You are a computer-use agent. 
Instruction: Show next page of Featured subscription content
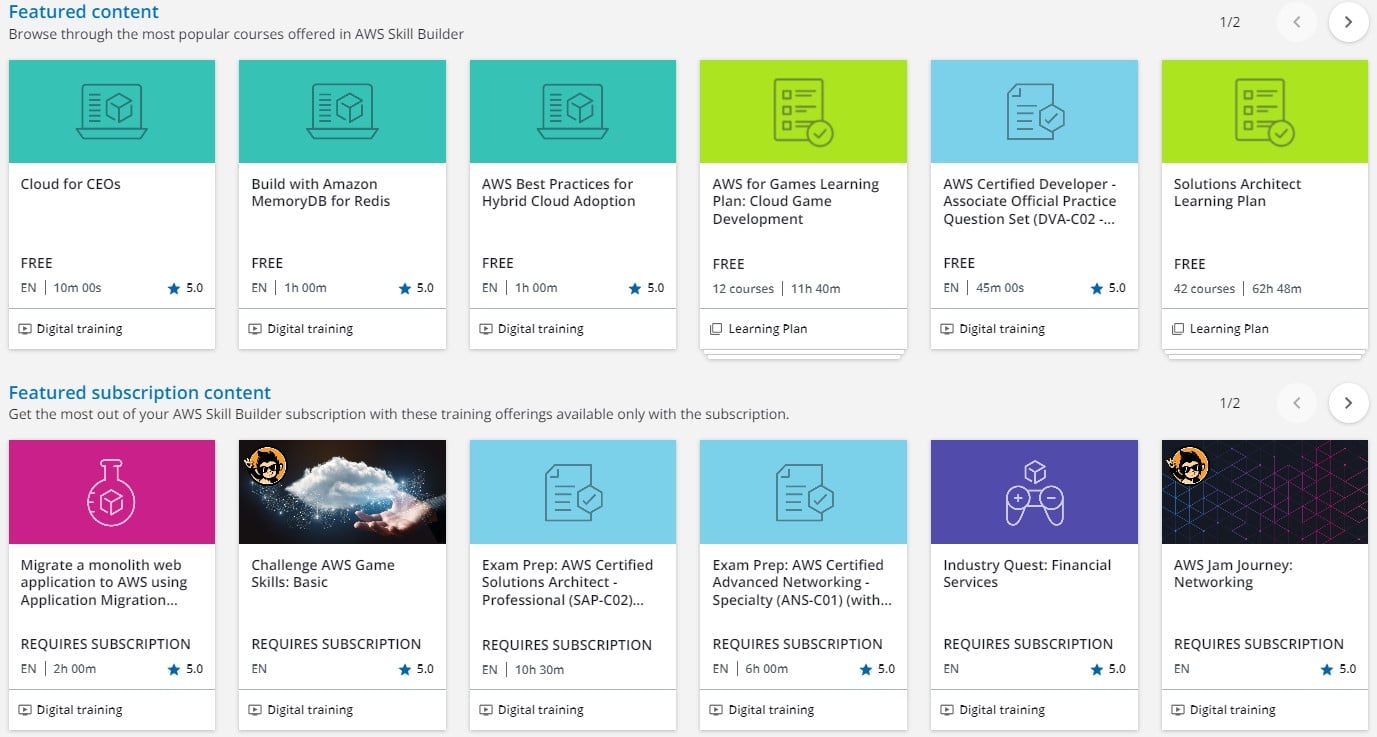(x=1348, y=403)
